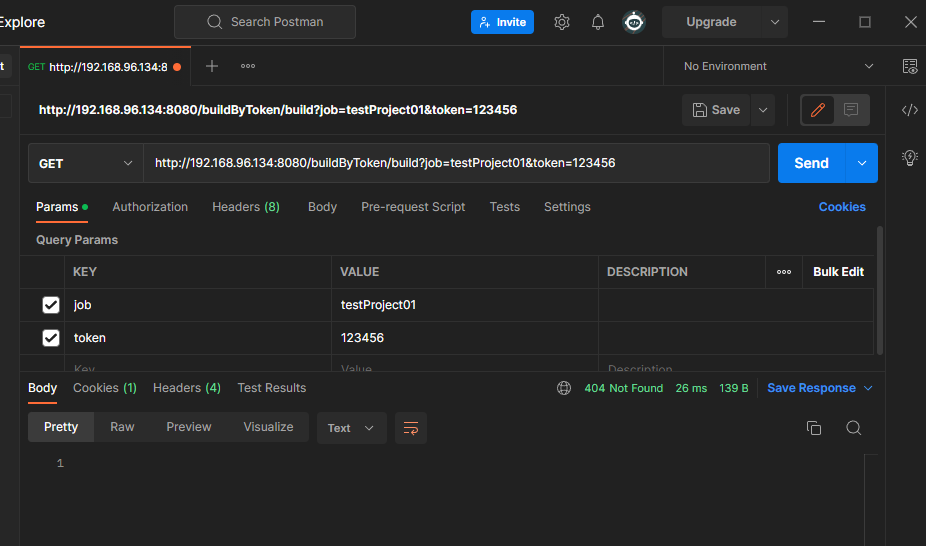Open the response Cookies (1) tab
Screen dimensions: 926x546
click(x=105, y=388)
